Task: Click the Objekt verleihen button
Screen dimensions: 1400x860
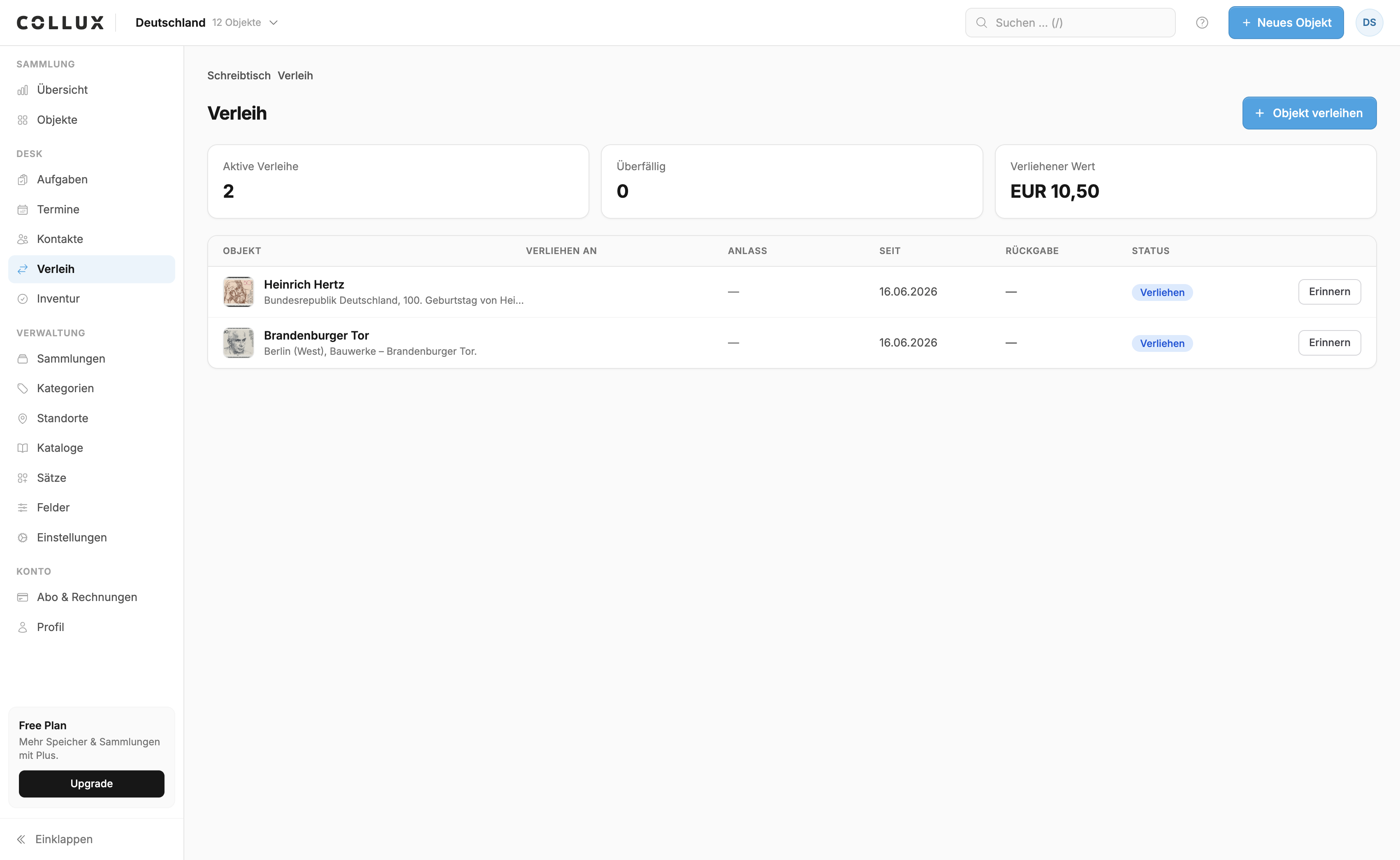Action: point(1309,113)
